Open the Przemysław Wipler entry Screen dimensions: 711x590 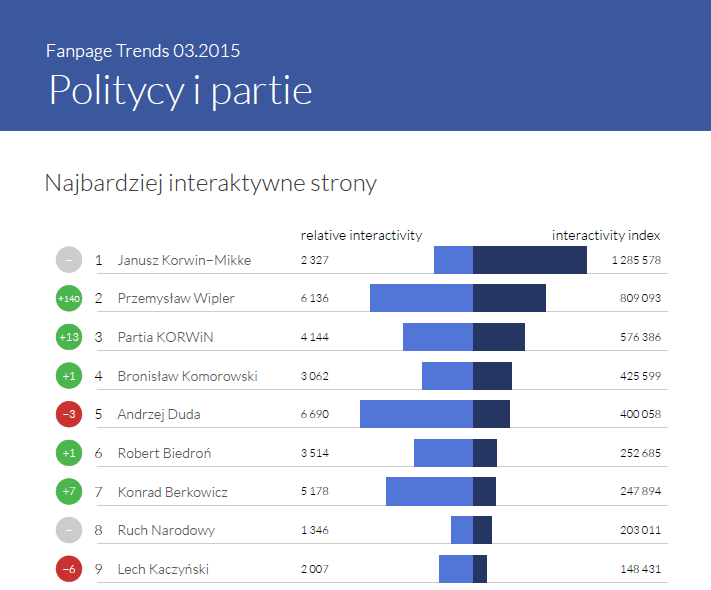176,299
